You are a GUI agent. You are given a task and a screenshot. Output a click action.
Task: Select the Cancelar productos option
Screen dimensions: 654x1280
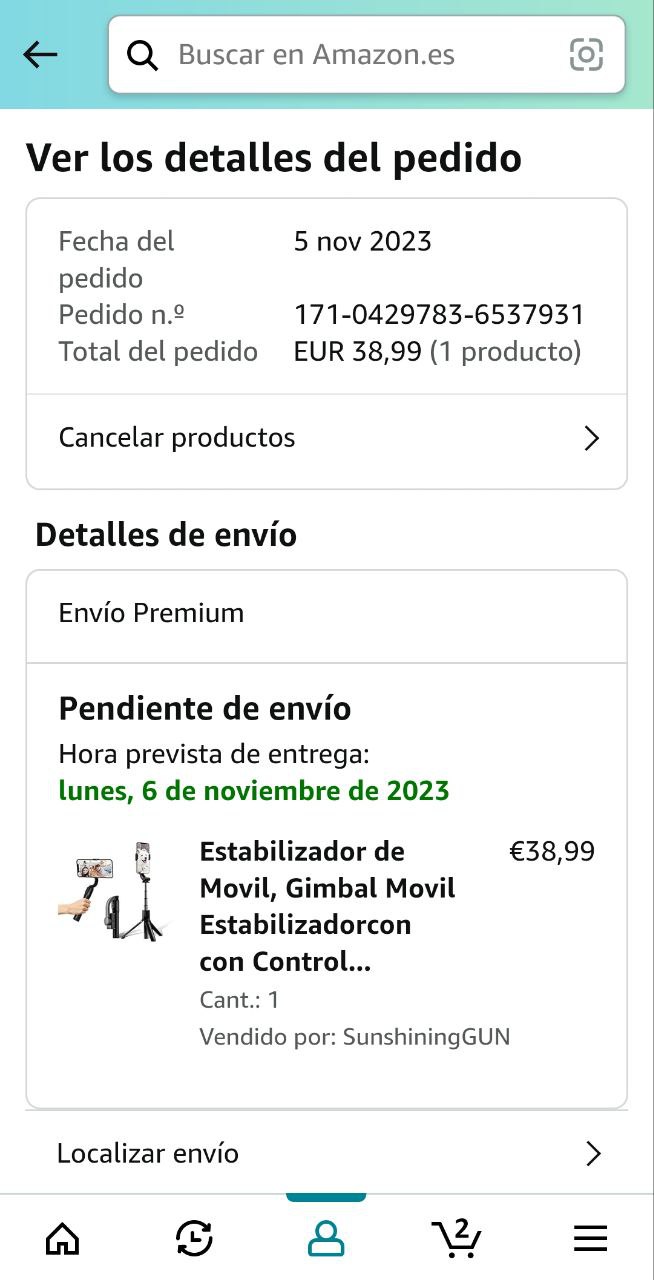coord(177,438)
